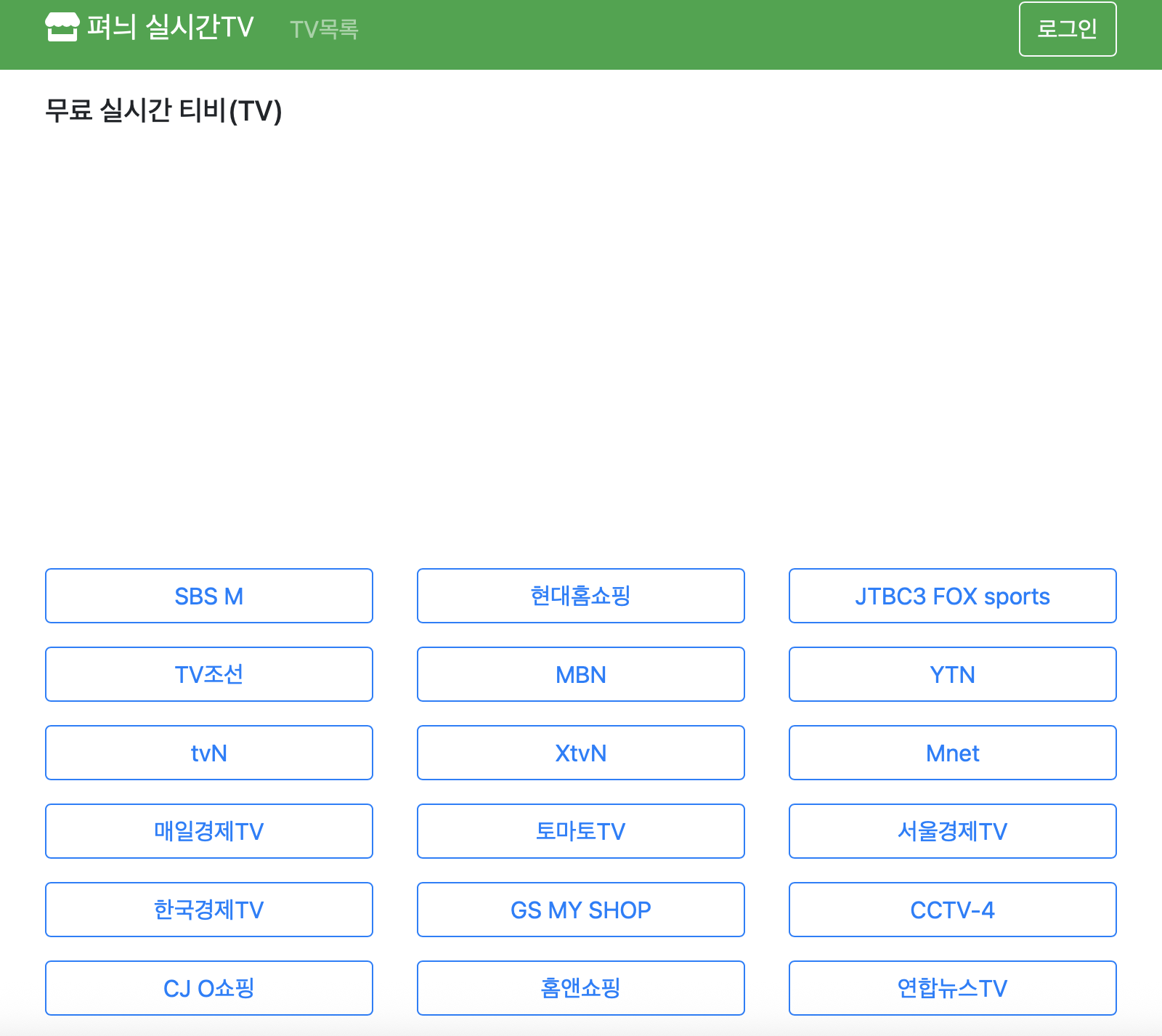
Task: Click the store icon in the header
Action: (x=62, y=28)
